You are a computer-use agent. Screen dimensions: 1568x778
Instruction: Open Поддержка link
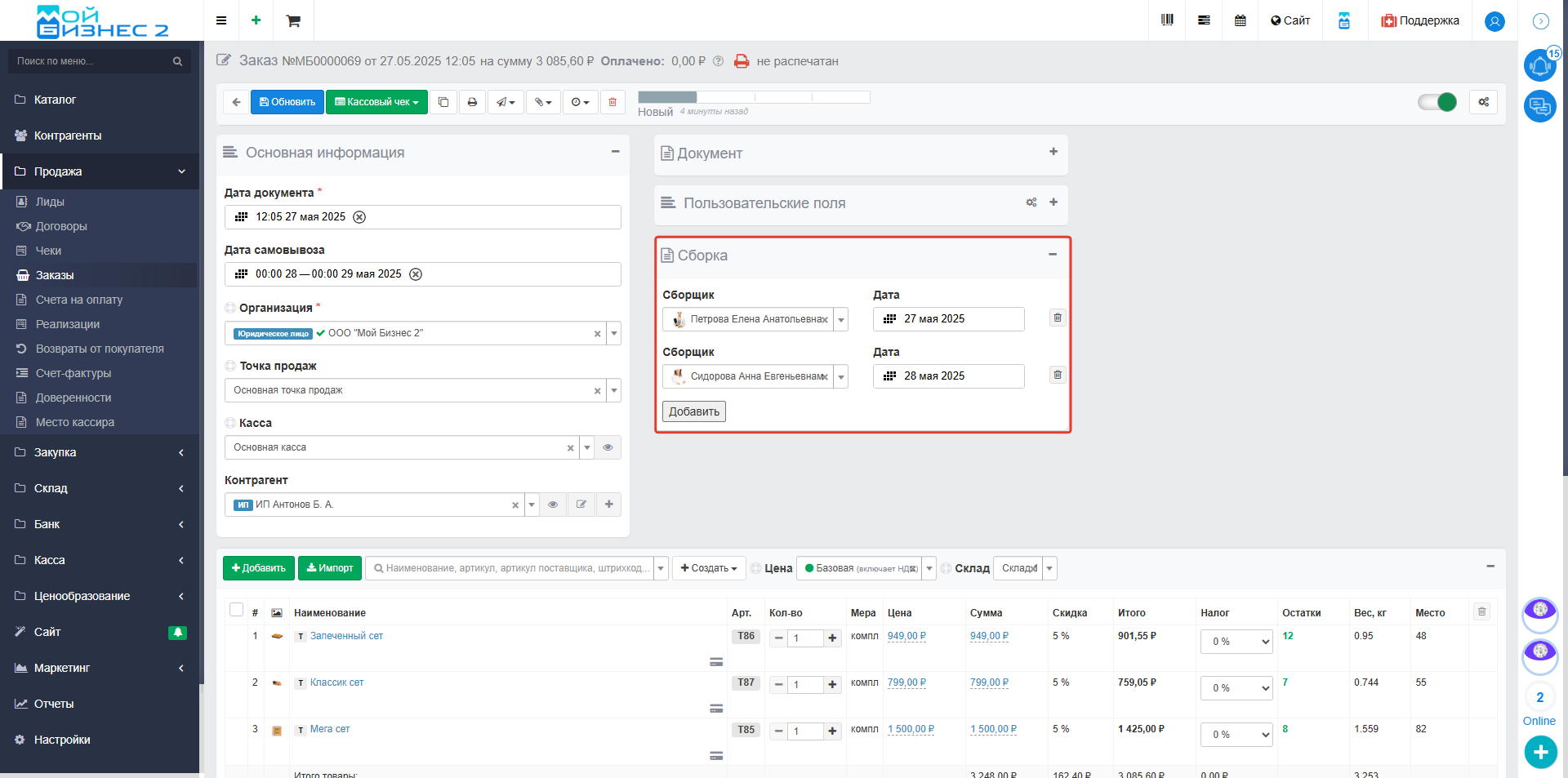pyautogui.click(x=1420, y=20)
